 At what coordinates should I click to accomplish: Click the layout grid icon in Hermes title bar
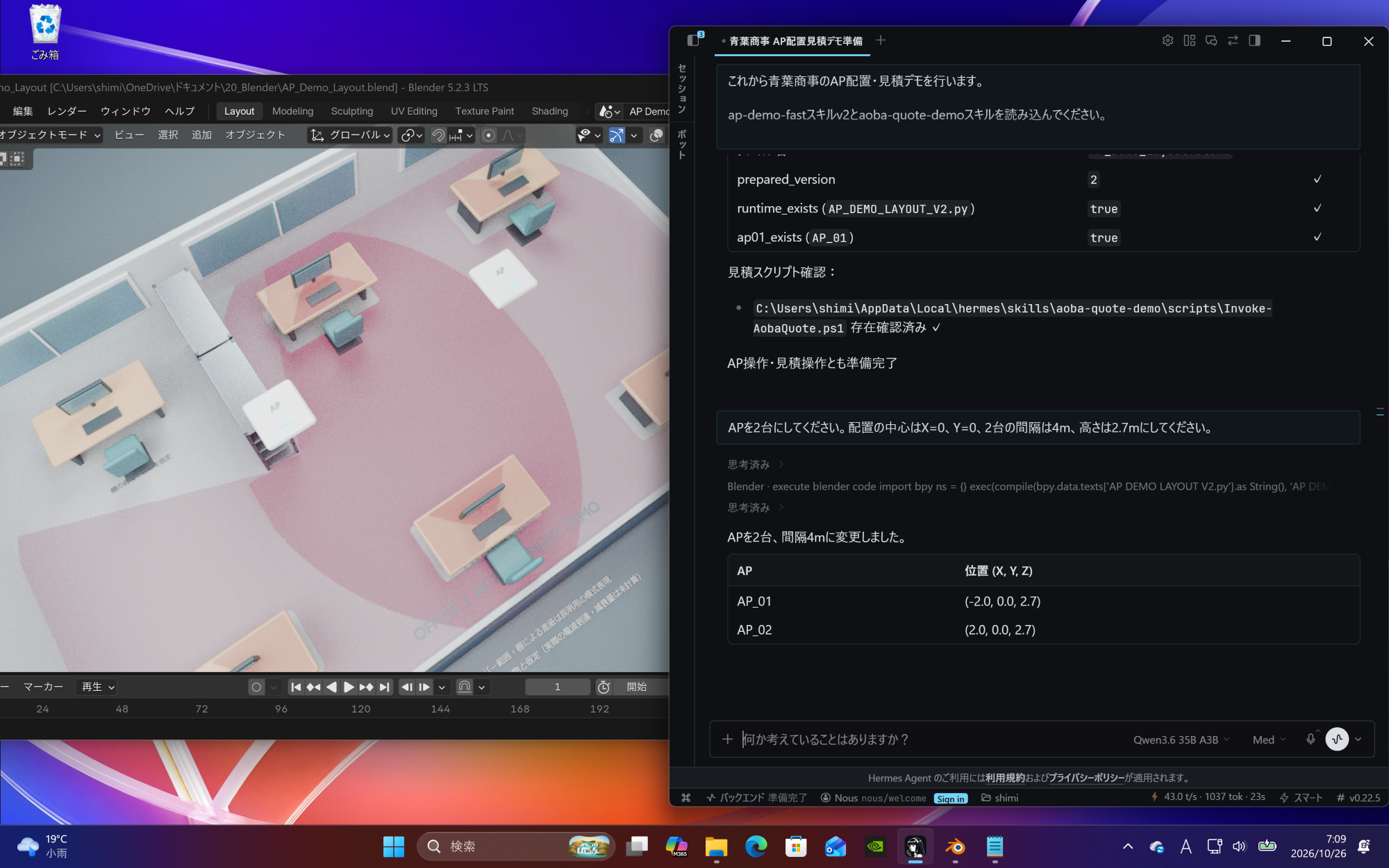tap(1190, 41)
